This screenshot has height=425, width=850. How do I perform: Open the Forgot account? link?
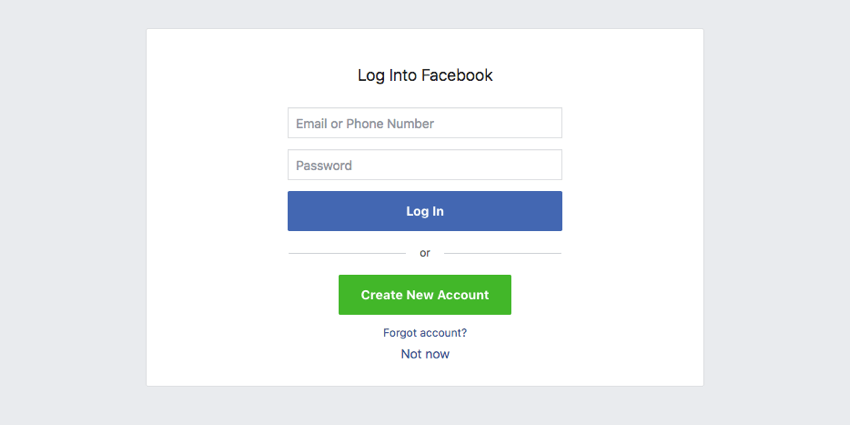424,333
